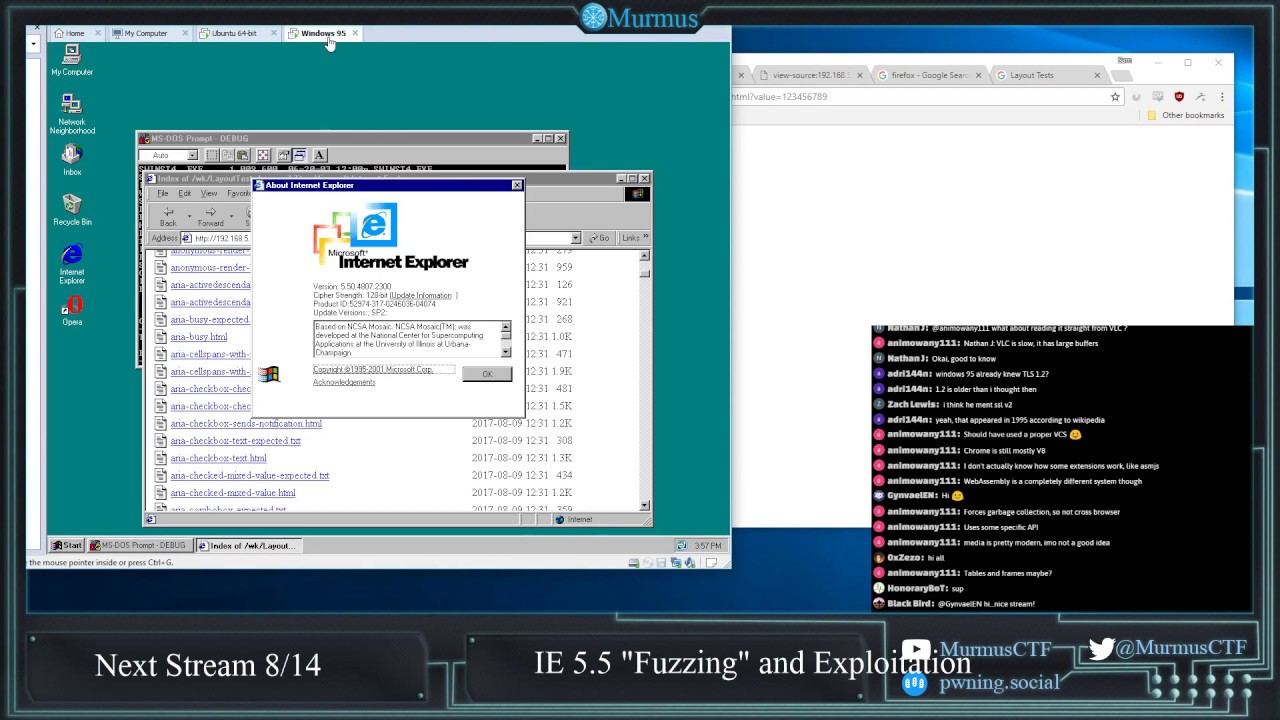This screenshot has height=720, width=1280.
Task: Open aria-checkbox-sends-notification.html link
Action: (x=246, y=424)
